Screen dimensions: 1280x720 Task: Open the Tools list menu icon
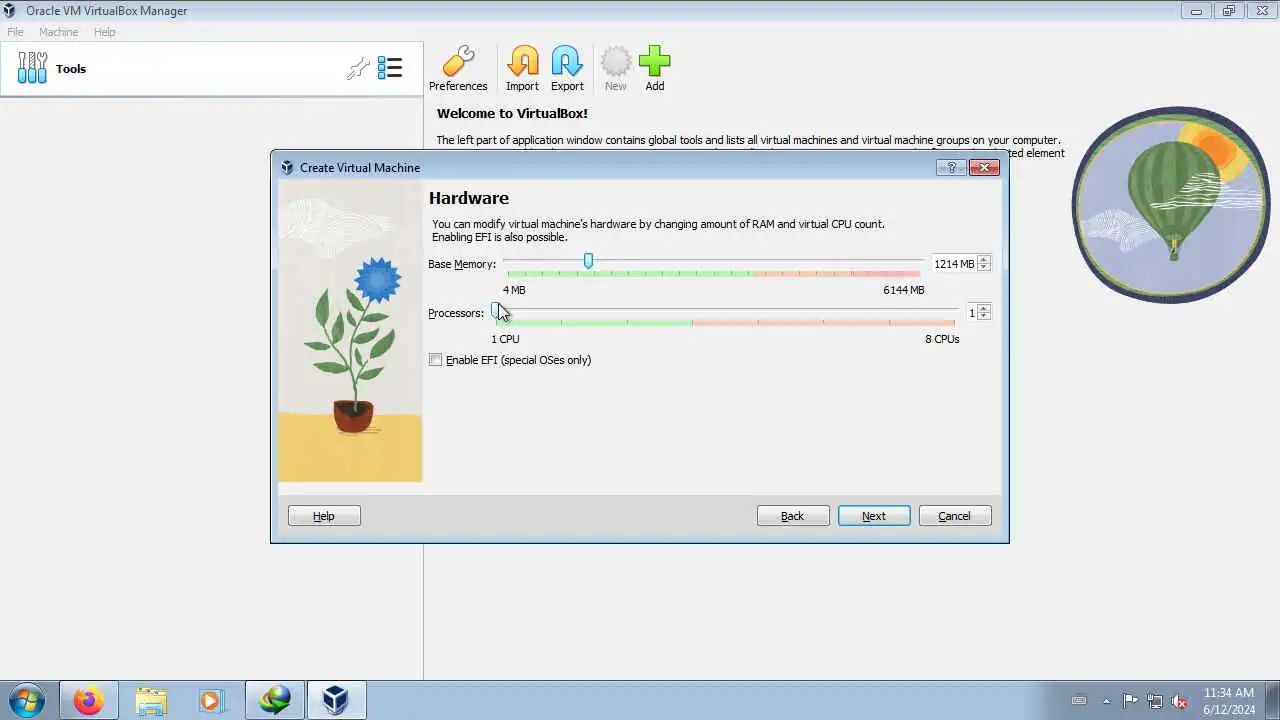(x=390, y=68)
